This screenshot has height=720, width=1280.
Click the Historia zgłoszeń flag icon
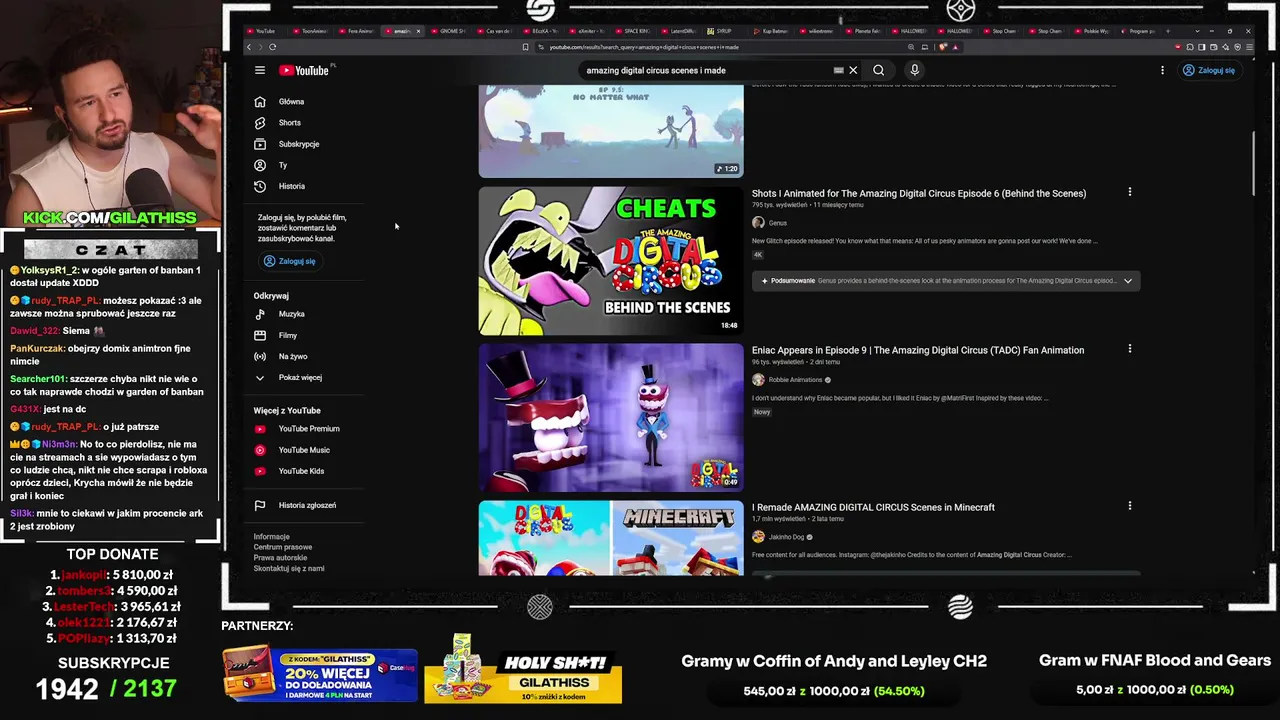pos(260,505)
